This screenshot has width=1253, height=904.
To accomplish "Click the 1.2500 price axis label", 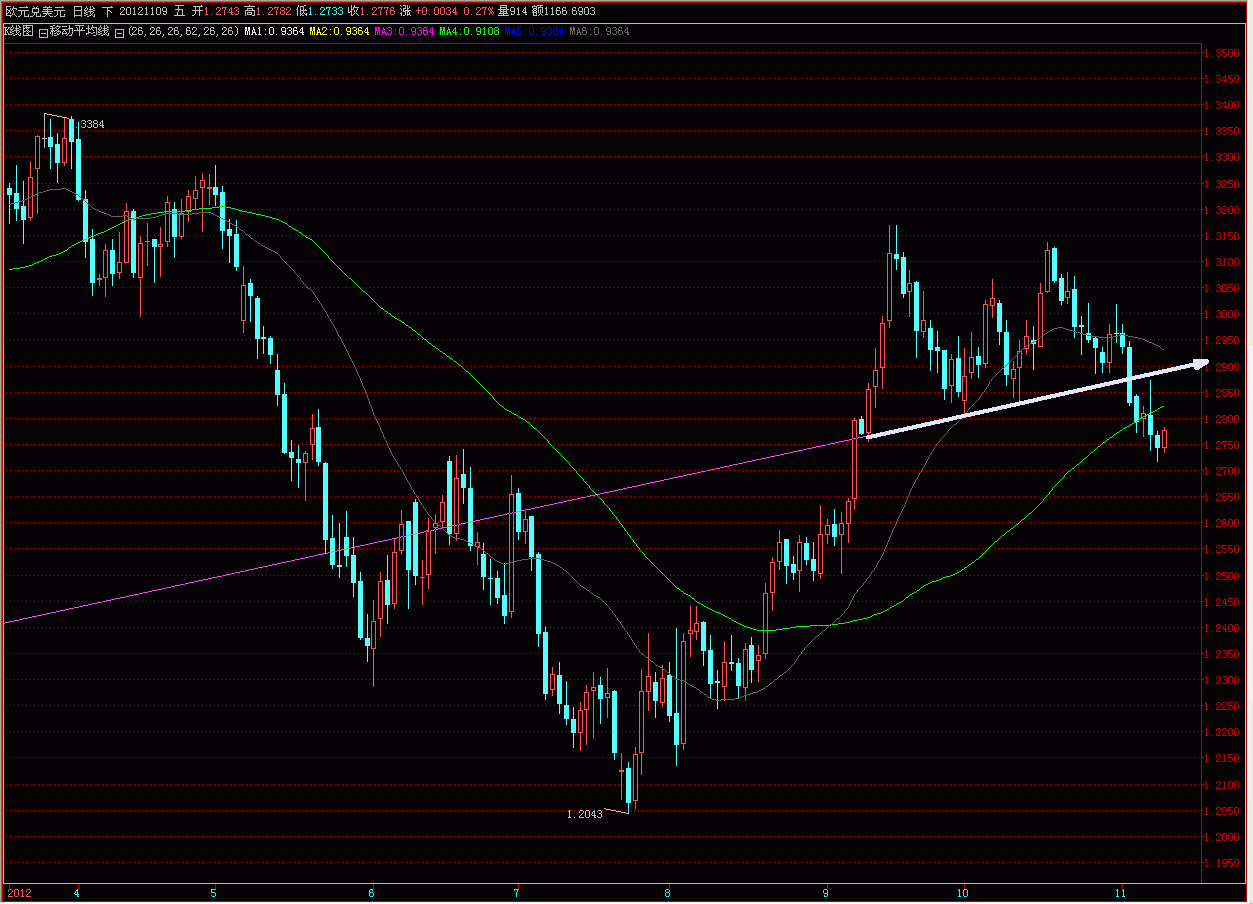I will pos(1224,576).
